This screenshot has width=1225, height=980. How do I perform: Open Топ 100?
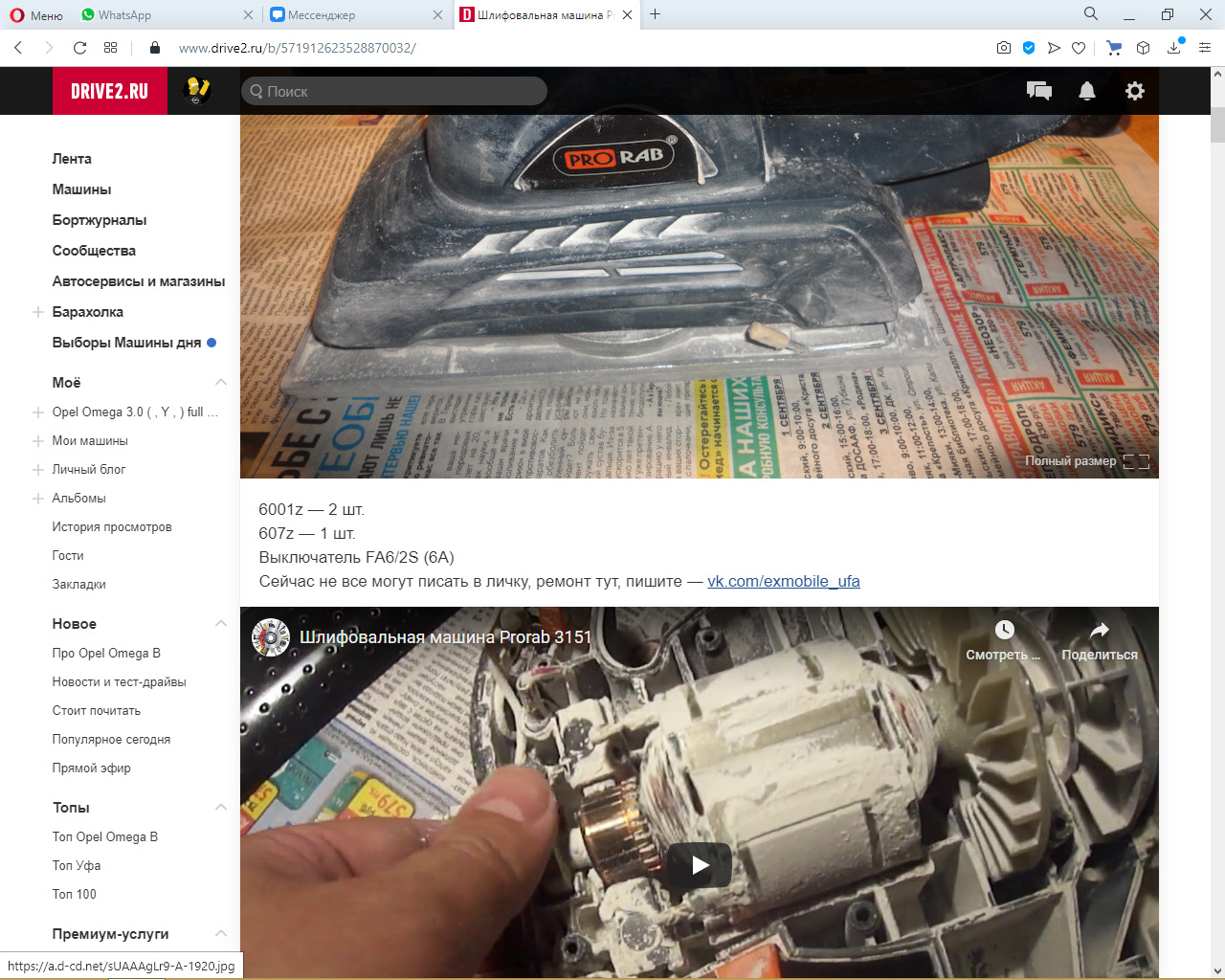(75, 895)
